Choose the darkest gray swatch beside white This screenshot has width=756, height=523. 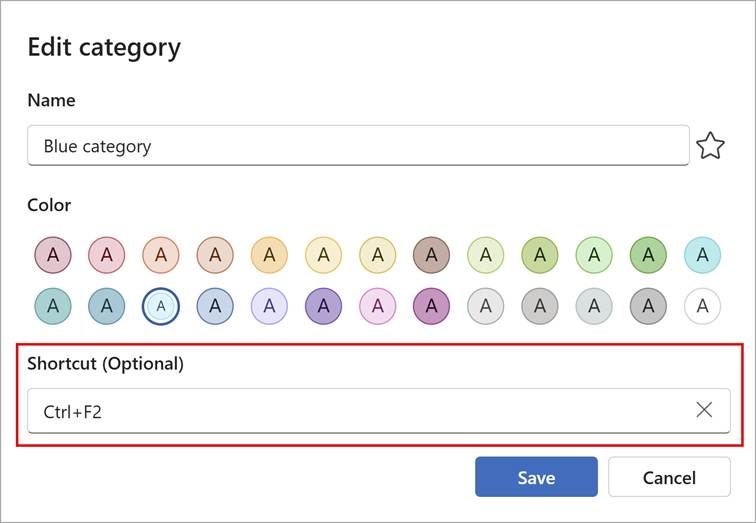pyautogui.click(x=649, y=307)
